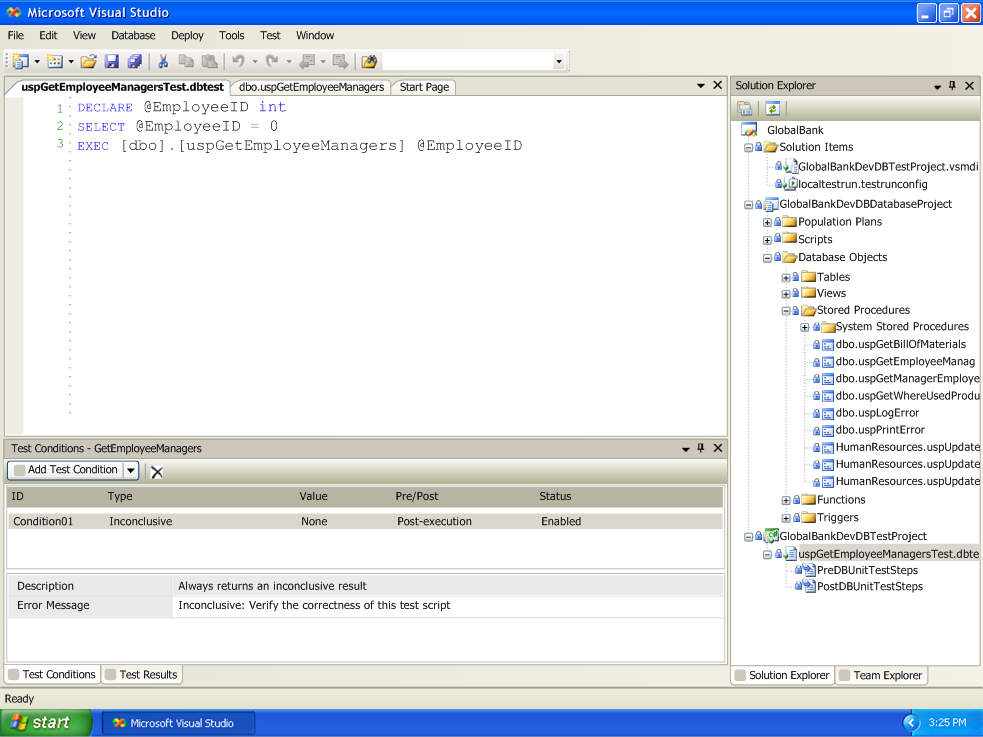Click the Add Test Condition button
The height and width of the screenshot is (737, 983).
click(x=66, y=470)
